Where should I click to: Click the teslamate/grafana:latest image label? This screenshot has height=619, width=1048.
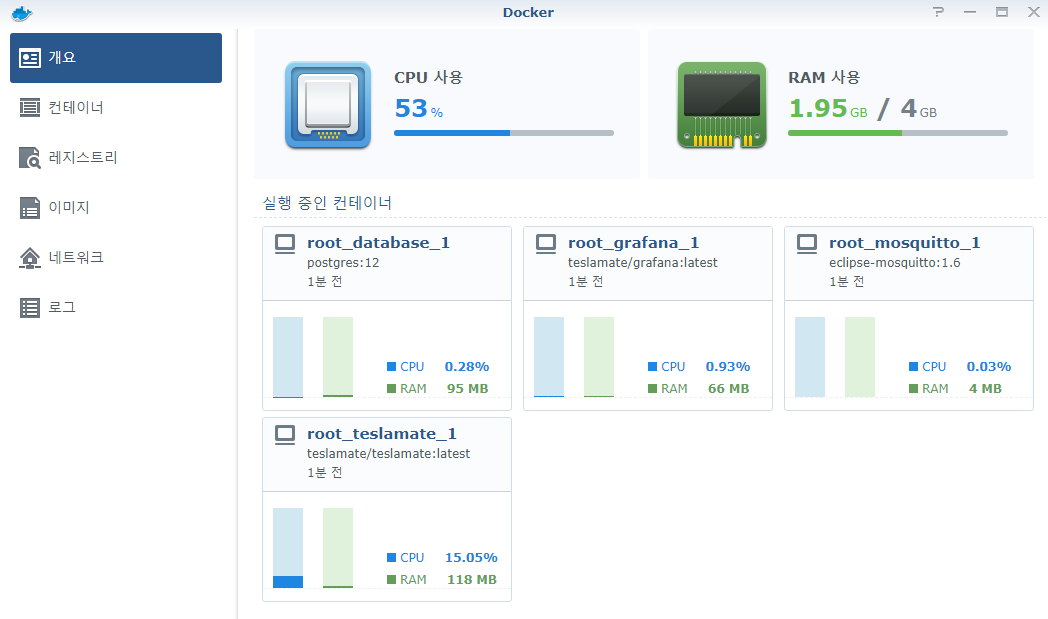coord(643,263)
